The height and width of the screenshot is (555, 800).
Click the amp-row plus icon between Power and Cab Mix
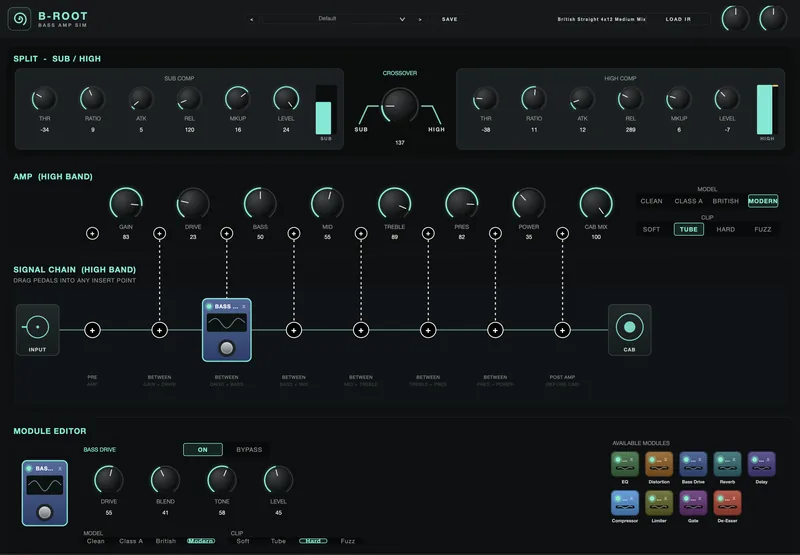coord(562,233)
